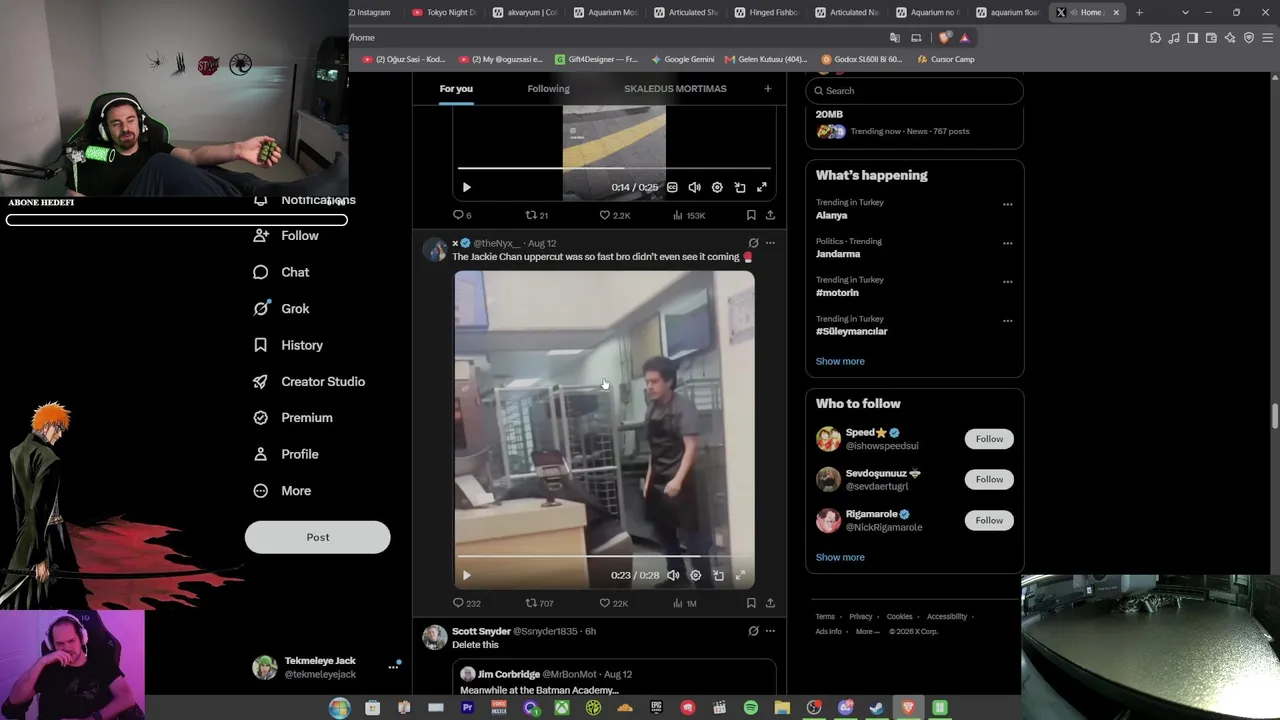Expand the More menu in sidebar

tap(282, 491)
